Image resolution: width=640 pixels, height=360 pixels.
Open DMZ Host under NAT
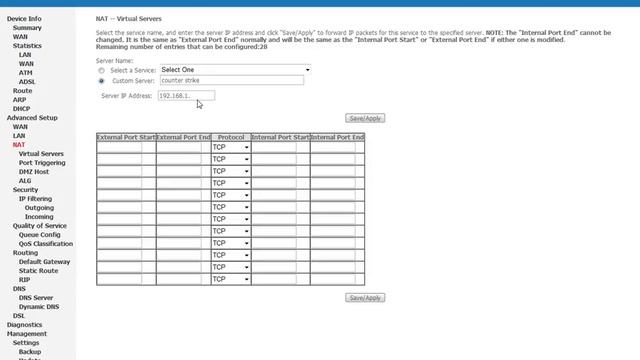coord(34,172)
